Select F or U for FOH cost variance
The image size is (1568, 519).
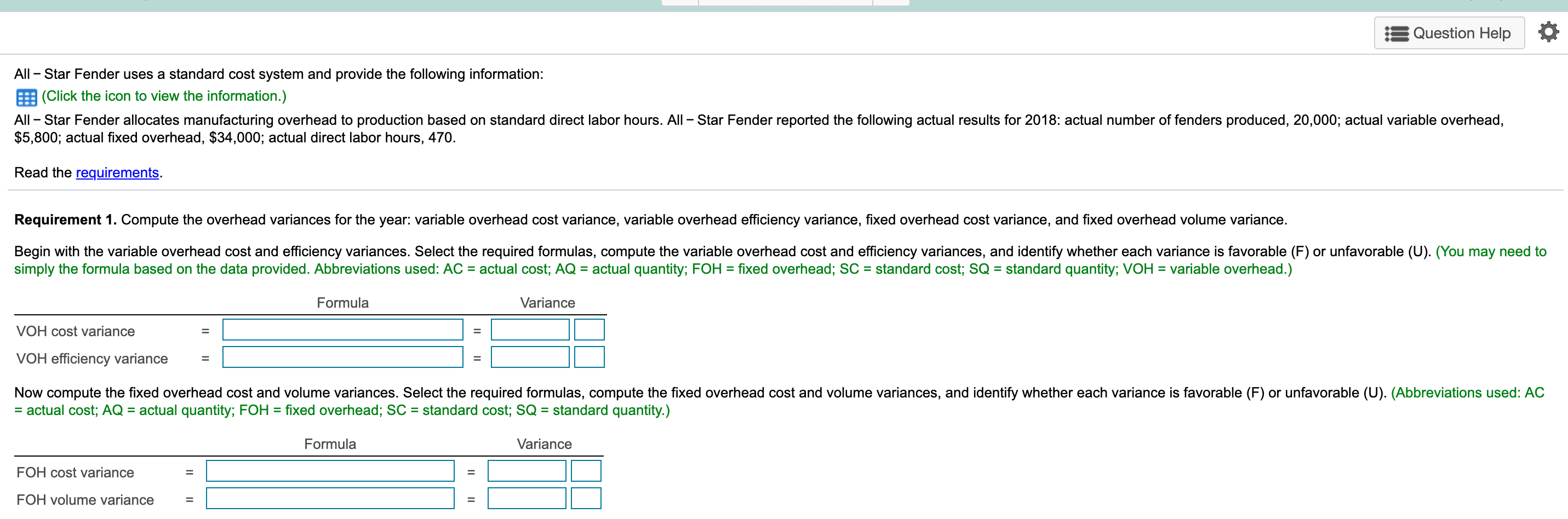tap(586, 470)
